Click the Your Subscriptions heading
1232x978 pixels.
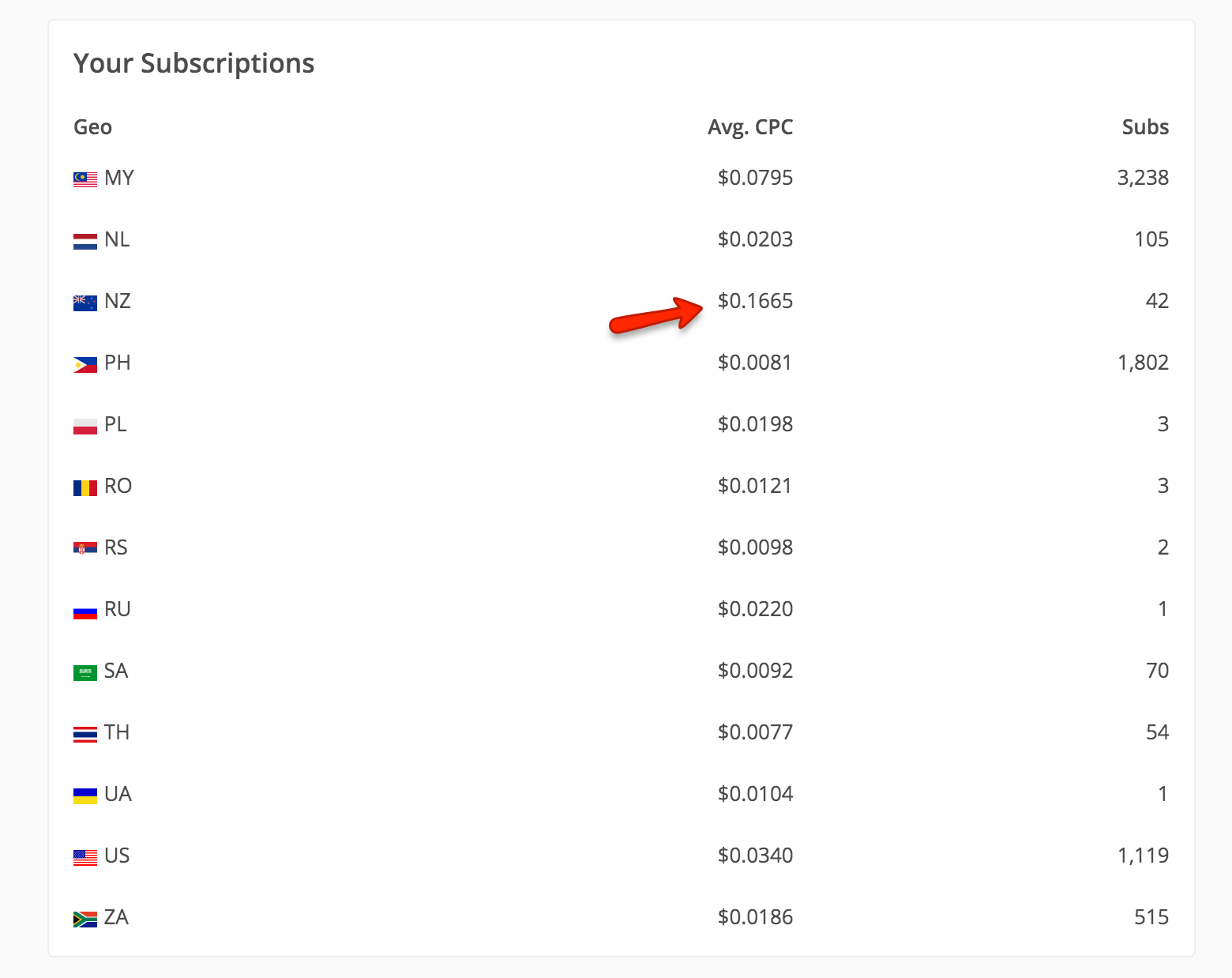193,63
